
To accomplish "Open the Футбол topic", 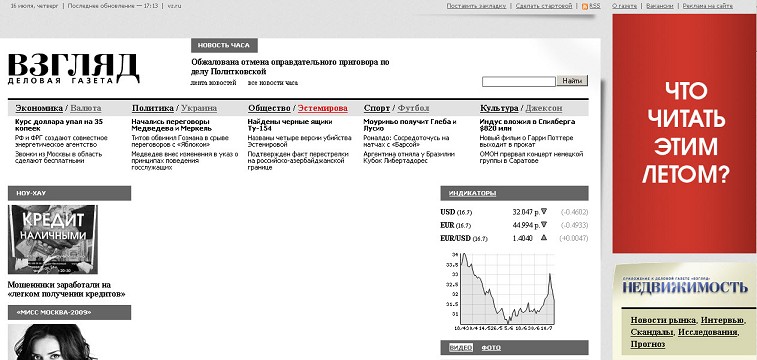I will tap(413, 108).
